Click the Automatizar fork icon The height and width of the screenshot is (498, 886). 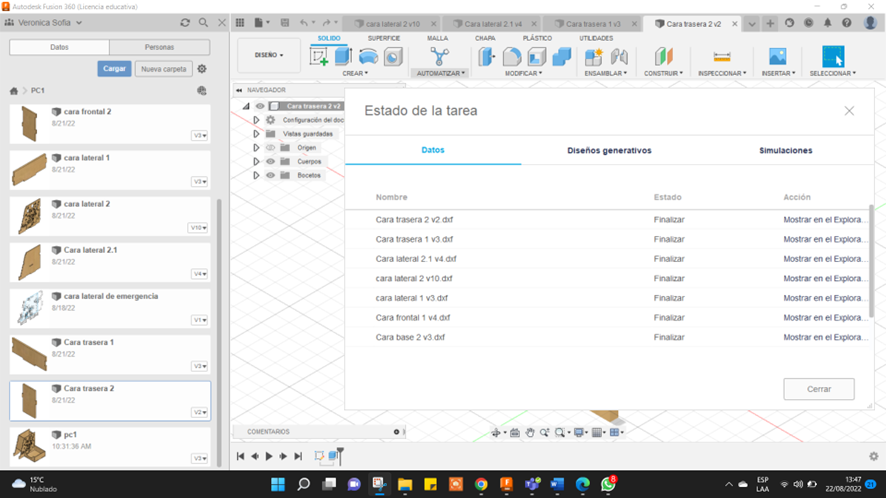[439, 57]
